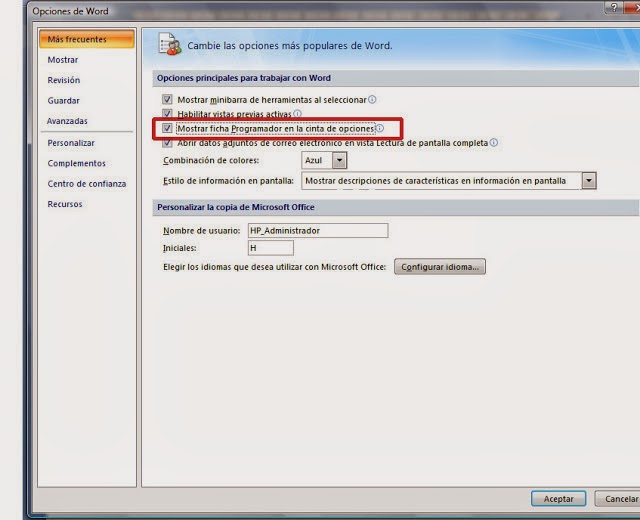Click 'Elegir los idiomas que desea utilizar' label
The width and height of the screenshot is (640, 520).
tap(275, 267)
